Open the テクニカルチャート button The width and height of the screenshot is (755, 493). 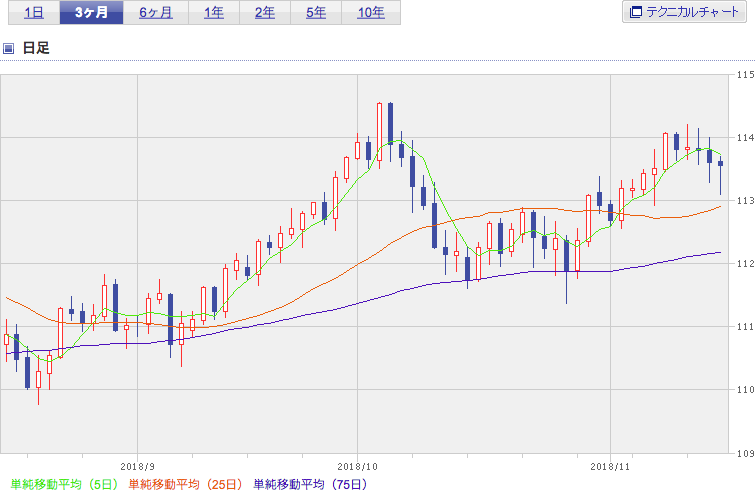(x=684, y=12)
